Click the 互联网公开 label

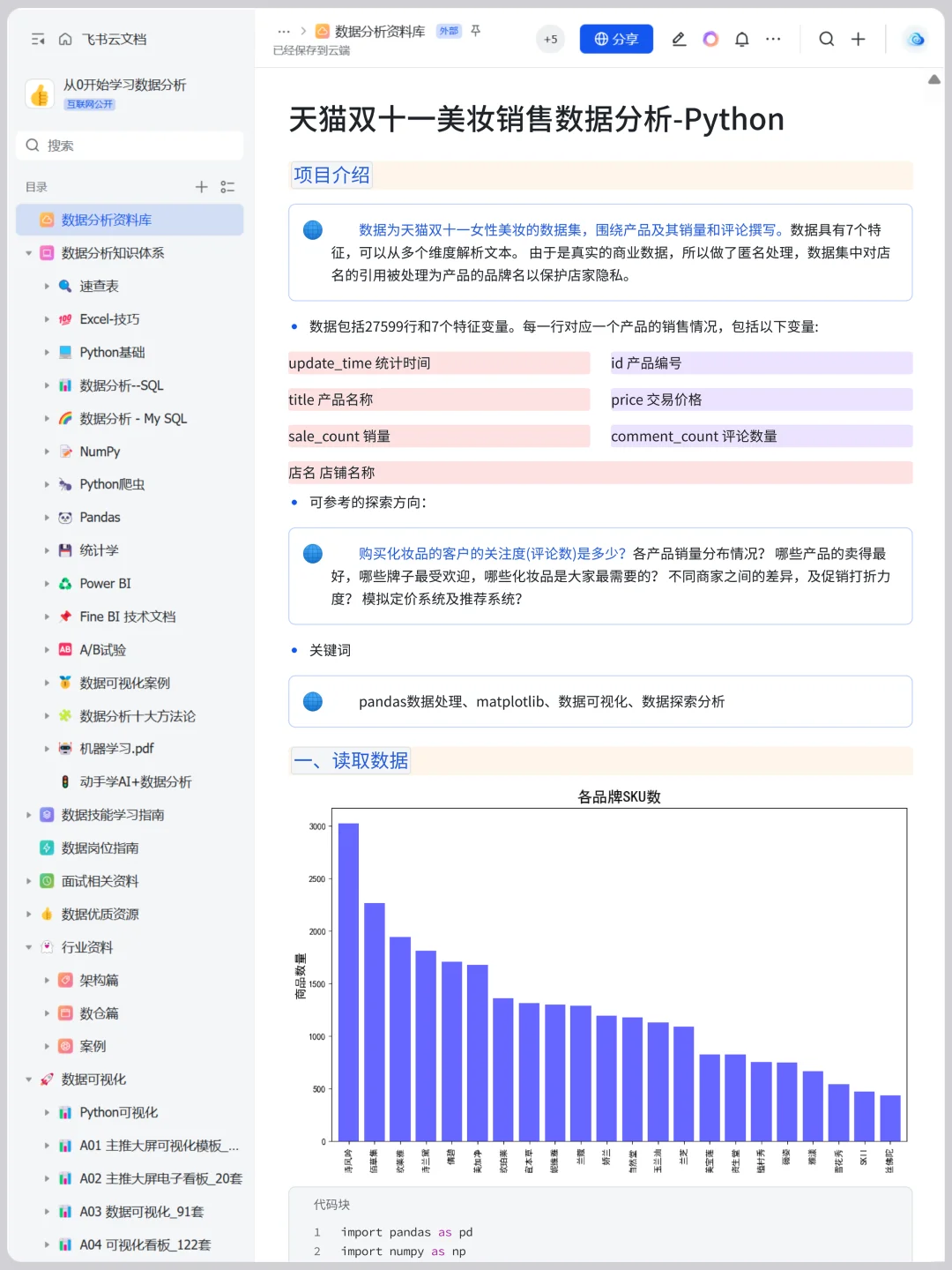[x=89, y=104]
